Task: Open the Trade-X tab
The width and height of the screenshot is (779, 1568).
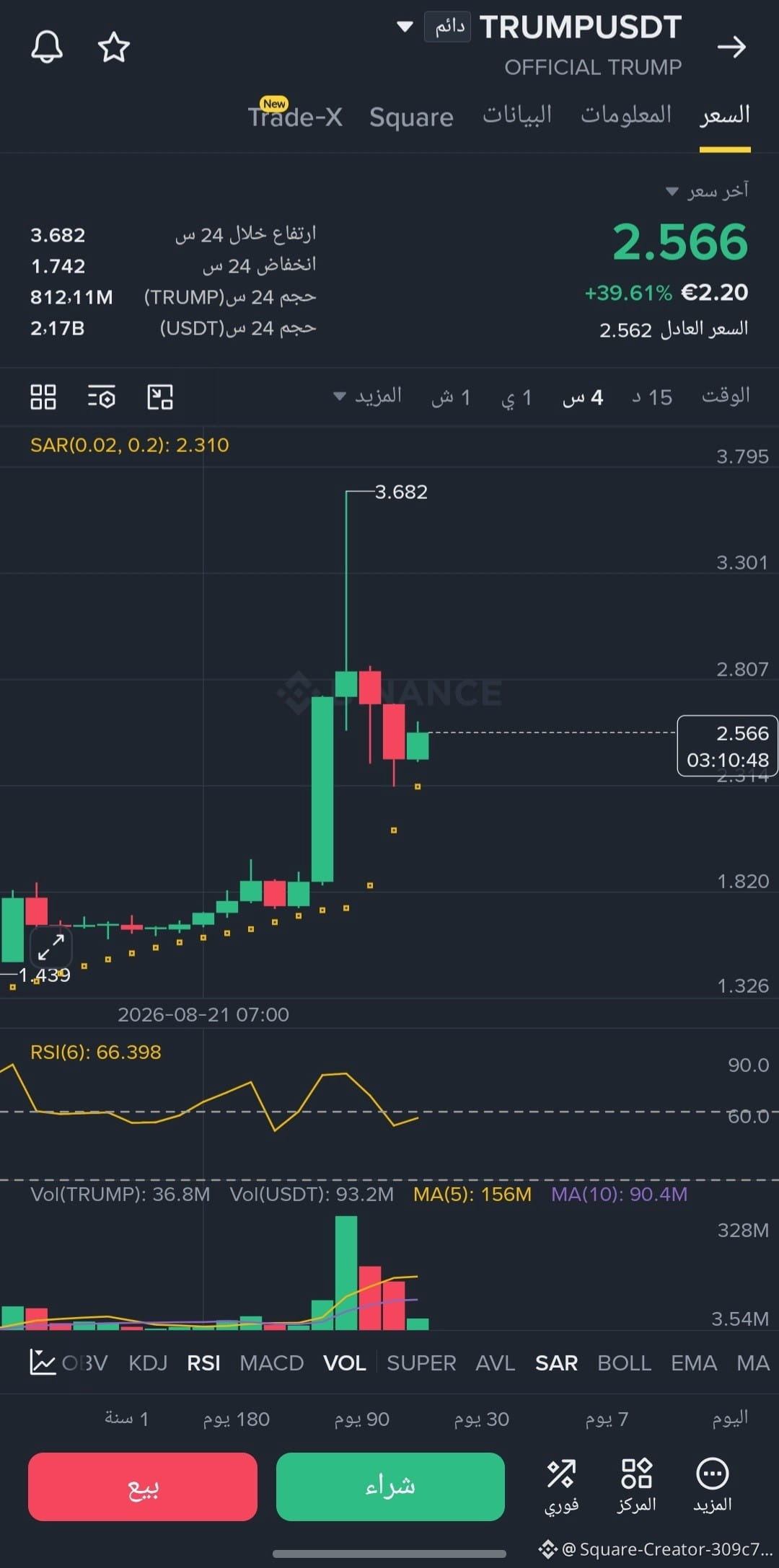Action: [295, 115]
